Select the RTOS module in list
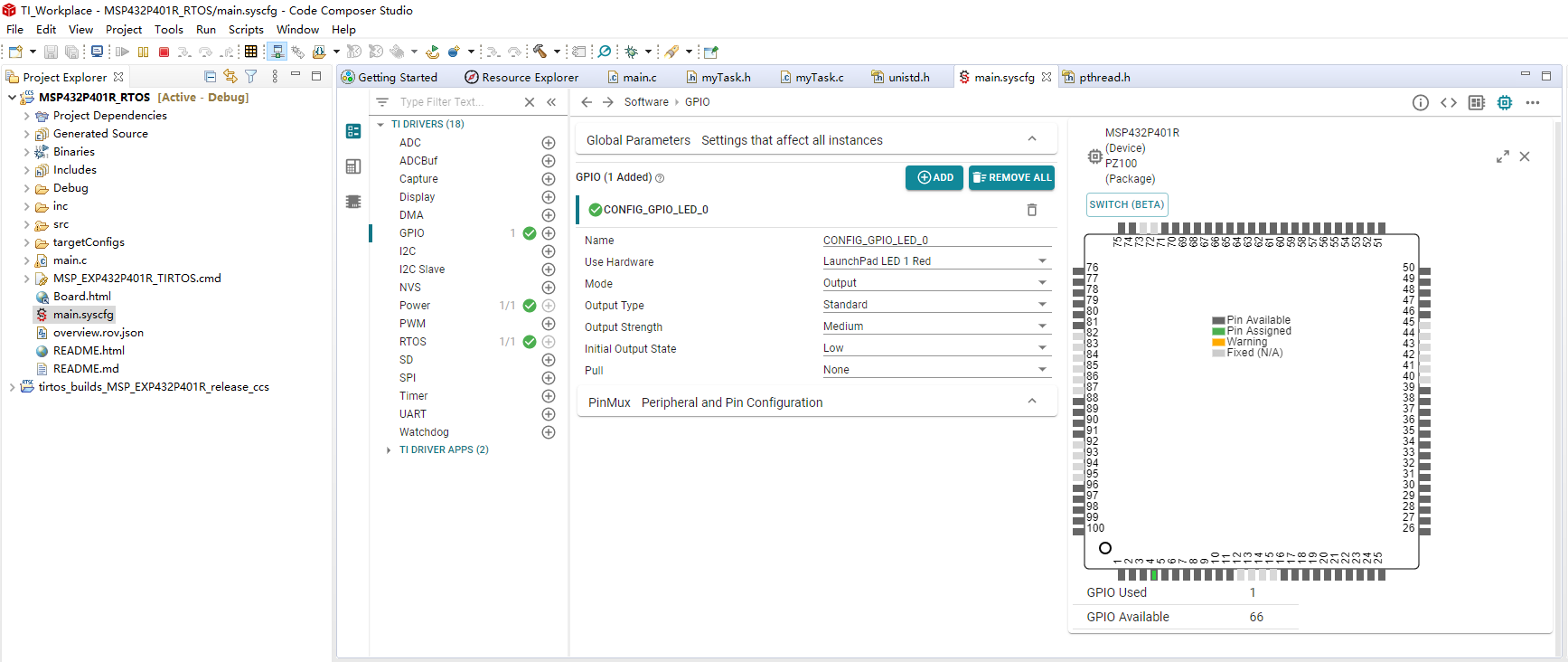The width and height of the screenshot is (1568, 662). 413,342
